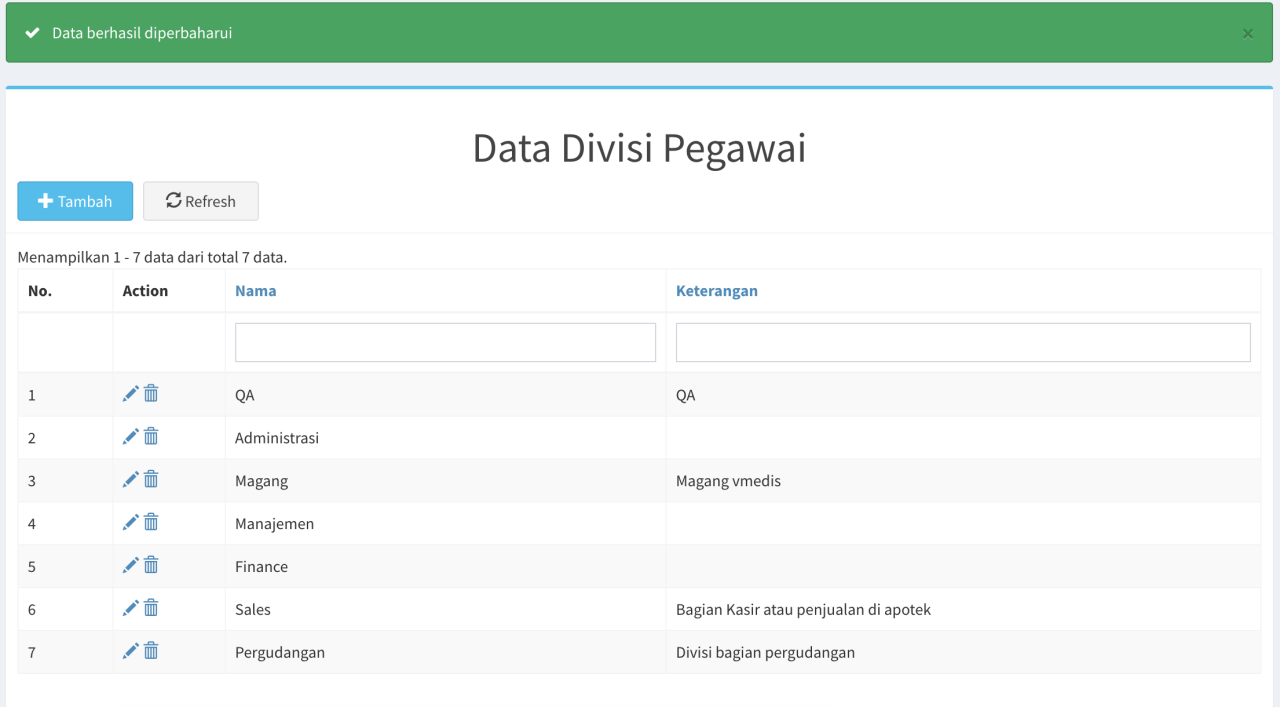
Task: Select the 'Sales' name cell
Action: point(445,610)
